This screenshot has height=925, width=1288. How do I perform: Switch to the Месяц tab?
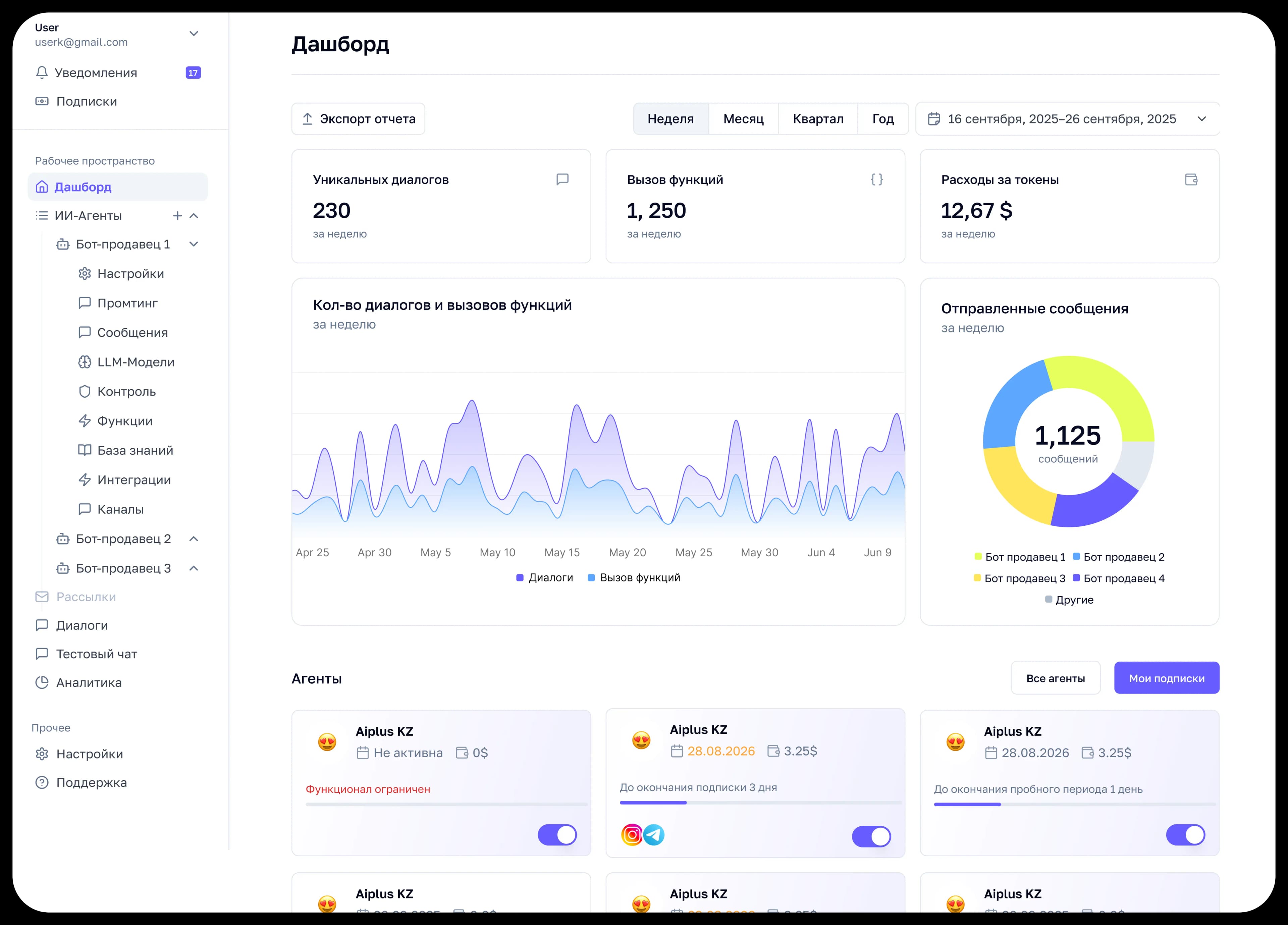coord(743,119)
